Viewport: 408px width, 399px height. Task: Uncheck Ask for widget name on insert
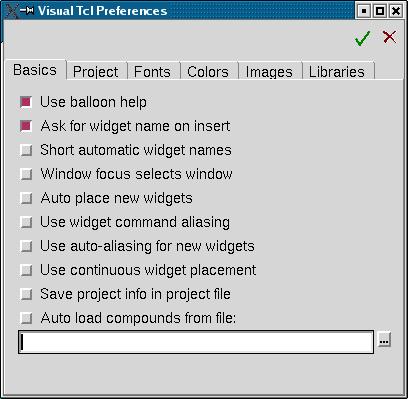(26, 126)
